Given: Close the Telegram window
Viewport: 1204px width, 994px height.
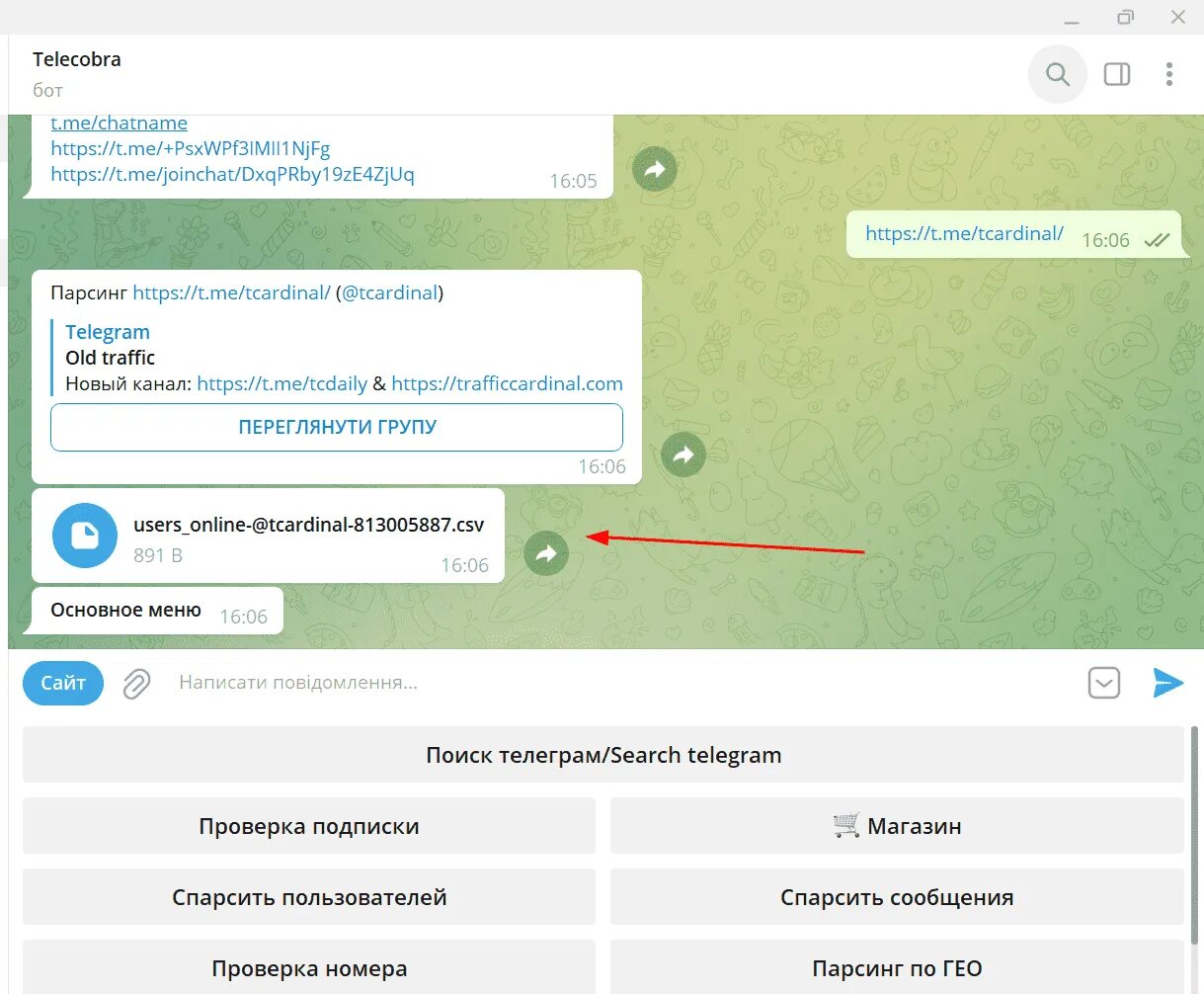Looking at the screenshot, I should click(x=1178, y=18).
